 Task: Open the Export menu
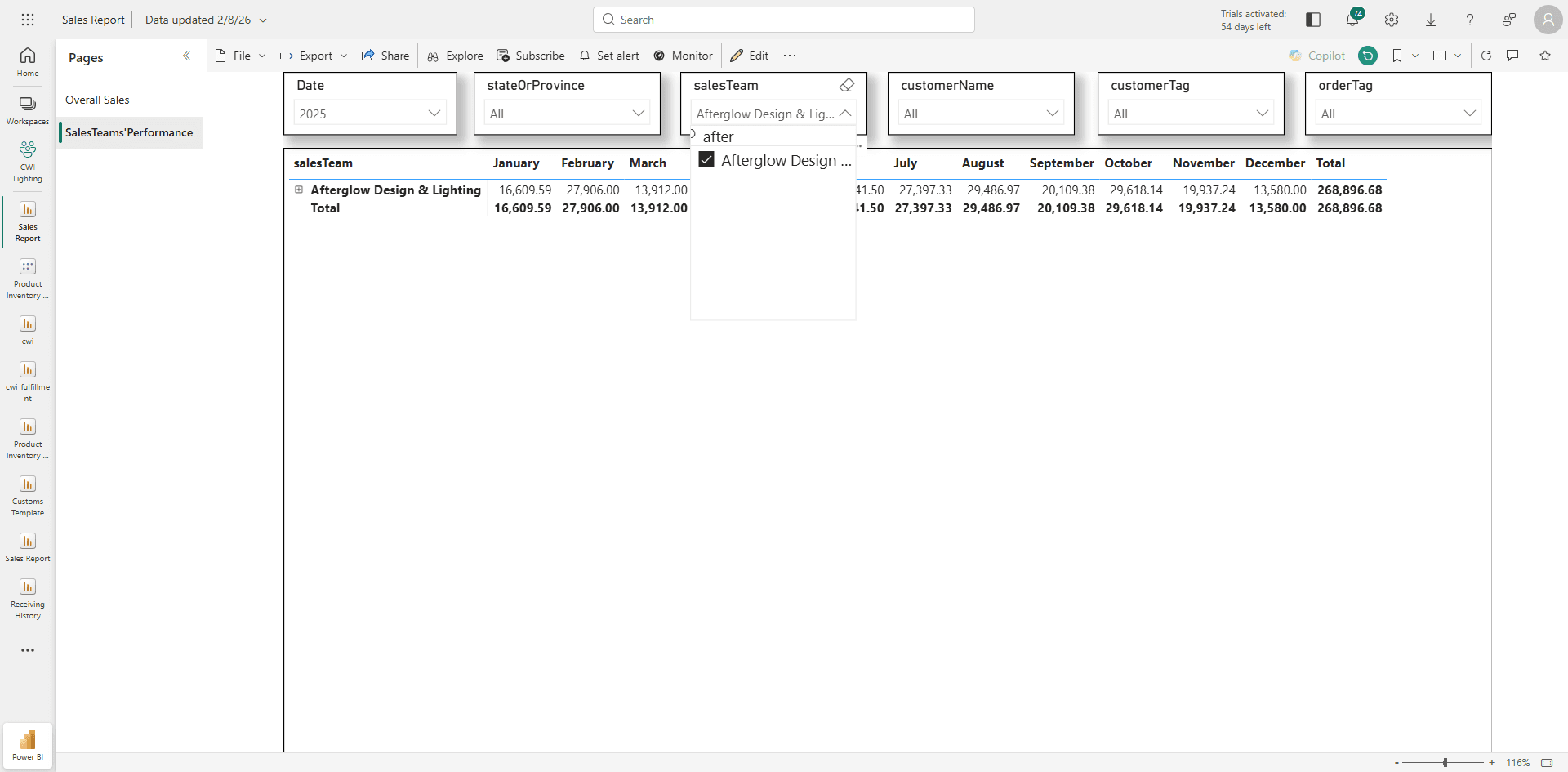click(314, 56)
